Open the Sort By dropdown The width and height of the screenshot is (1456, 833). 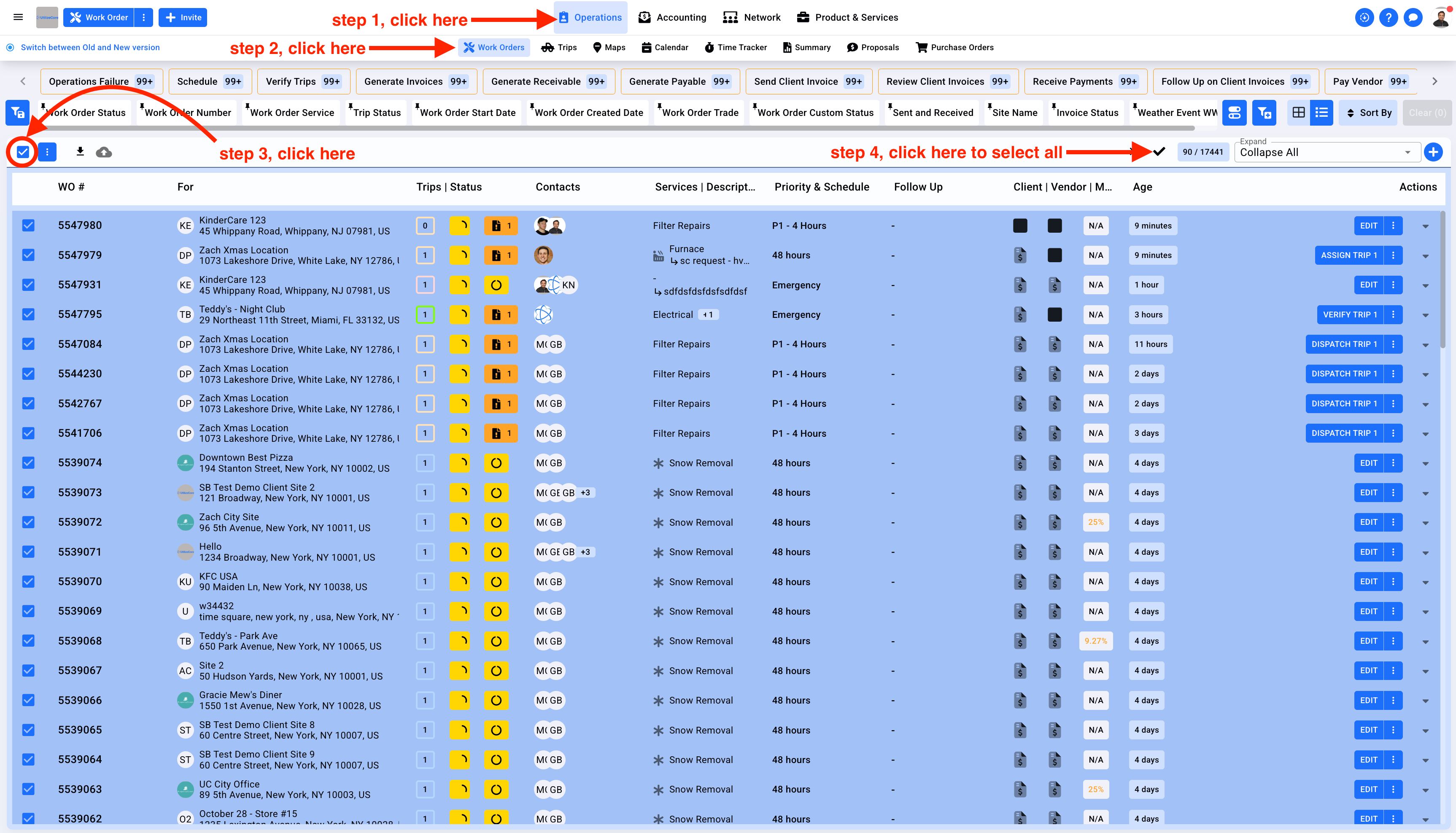(x=1368, y=113)
